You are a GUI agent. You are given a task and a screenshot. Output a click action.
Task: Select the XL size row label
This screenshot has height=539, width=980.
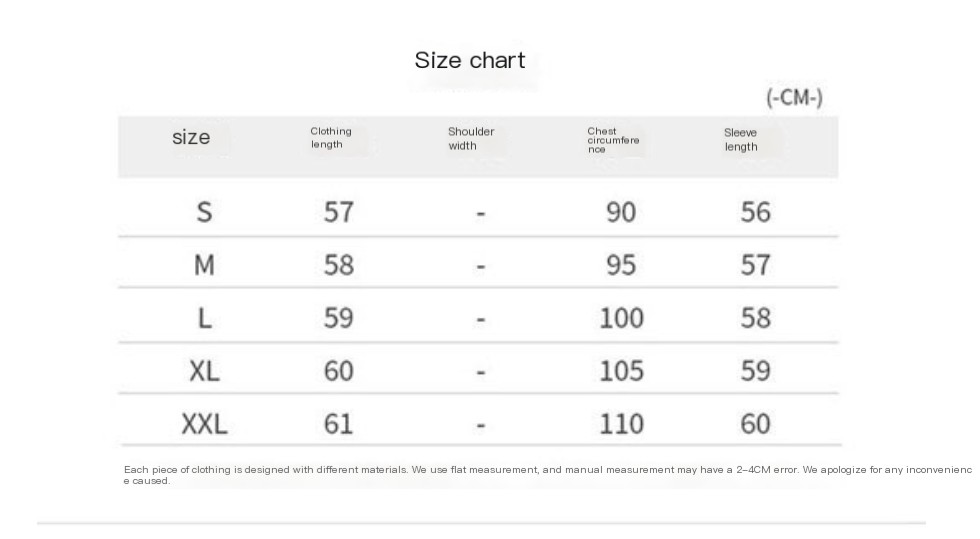coord(204,371)
